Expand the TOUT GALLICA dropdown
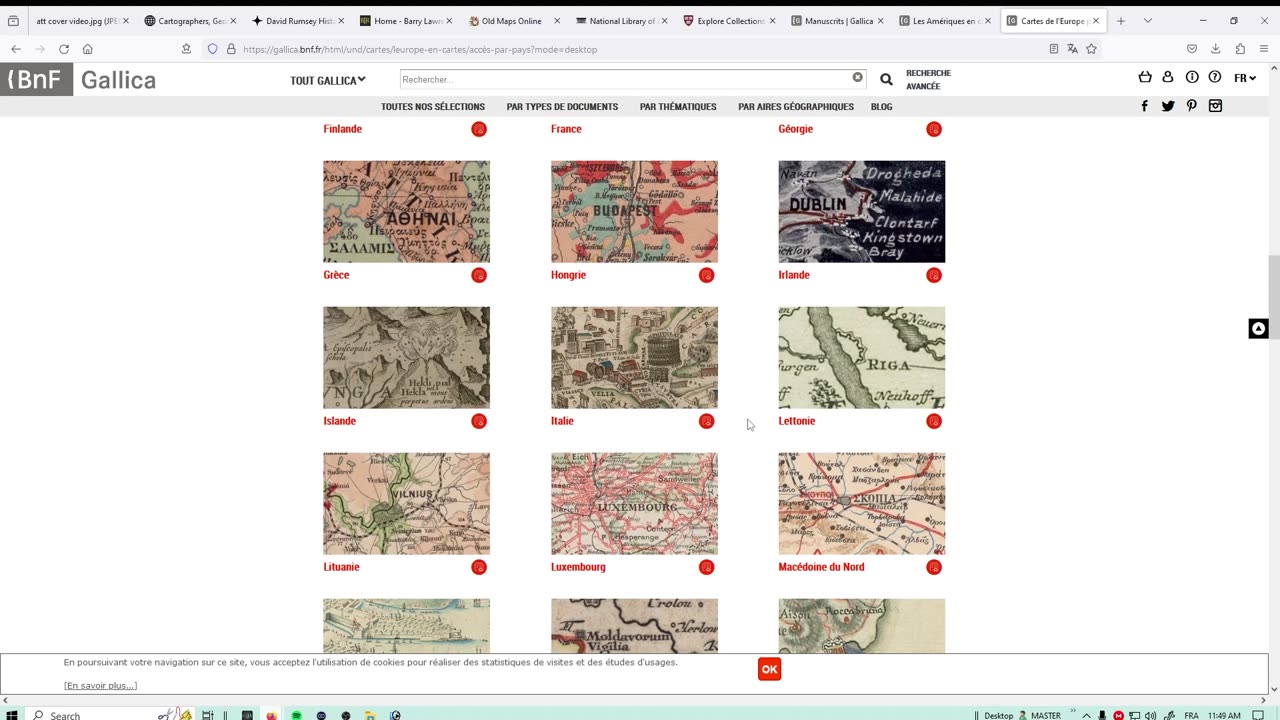The height and width of the screenshot is (720, 1280). 328,80
